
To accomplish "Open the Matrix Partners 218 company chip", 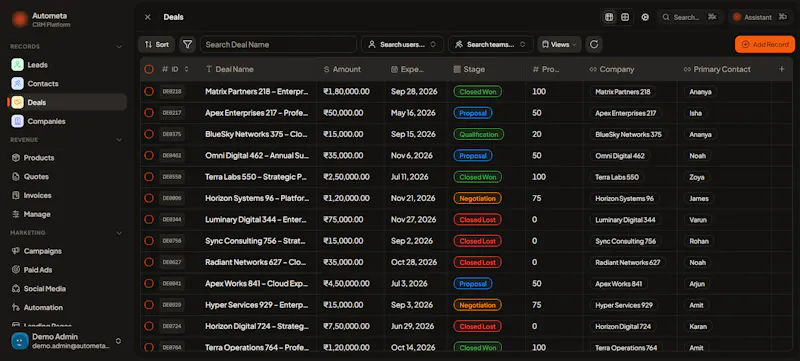I will 623,92.
